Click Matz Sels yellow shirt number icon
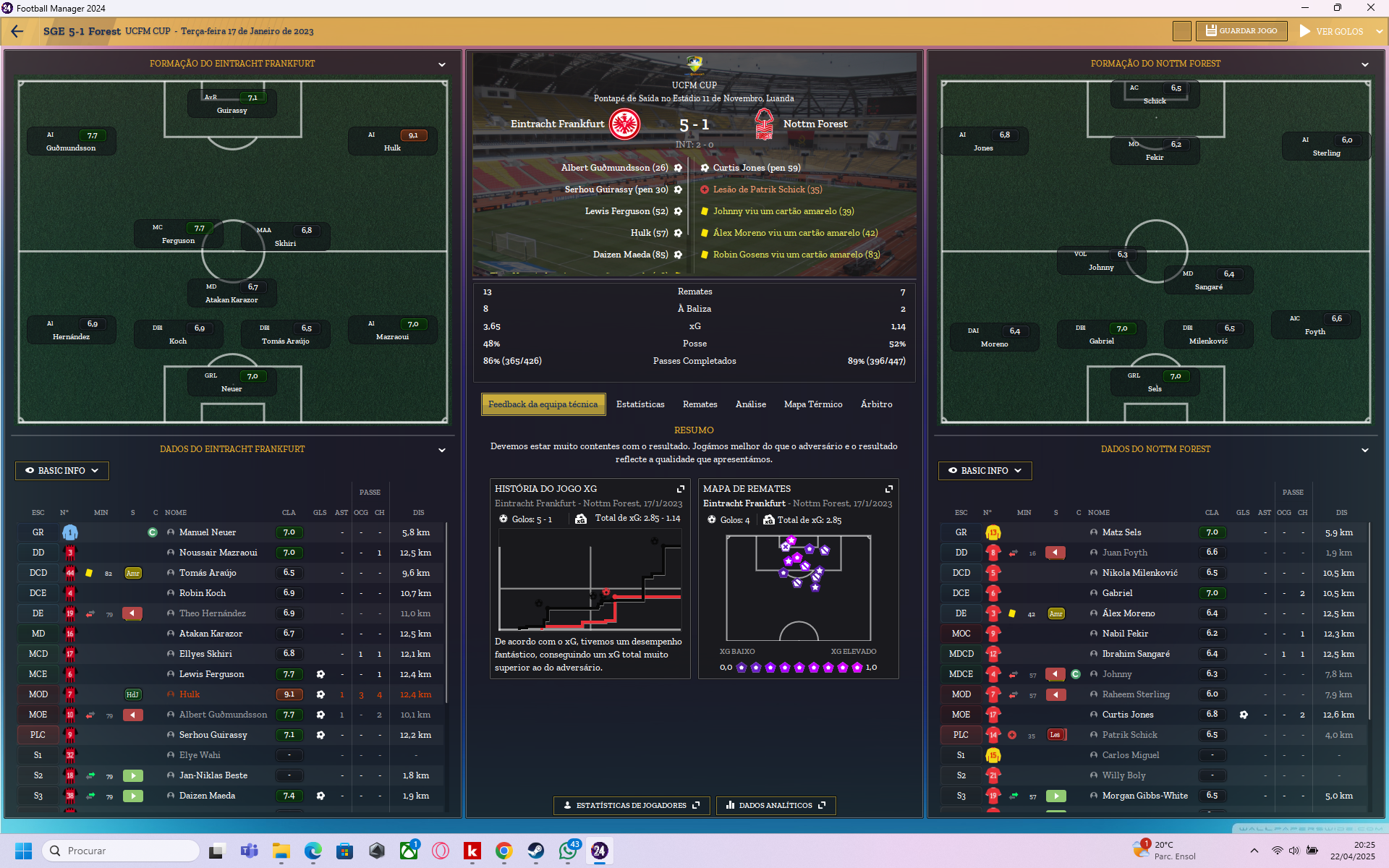This screenshot has height=868, width=1389. pyautogui.click(x=993, y=532)
